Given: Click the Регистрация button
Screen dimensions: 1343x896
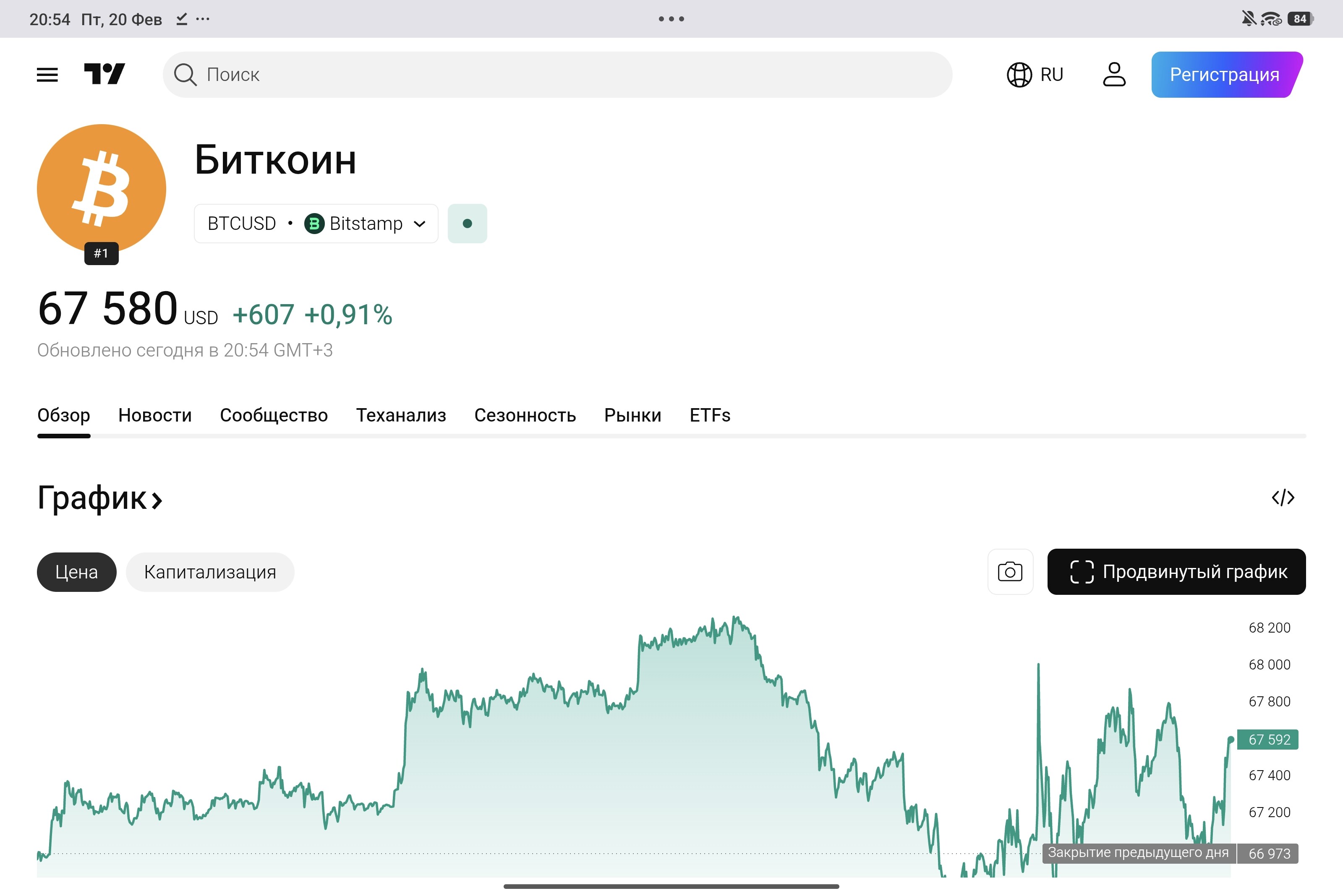Looking at the screenshot, I should (1224, 75).
